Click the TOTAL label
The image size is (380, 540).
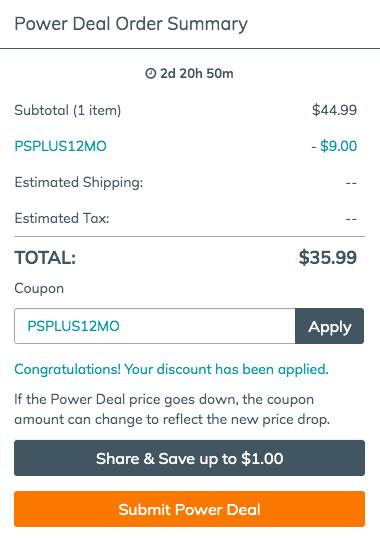point(45,258)
